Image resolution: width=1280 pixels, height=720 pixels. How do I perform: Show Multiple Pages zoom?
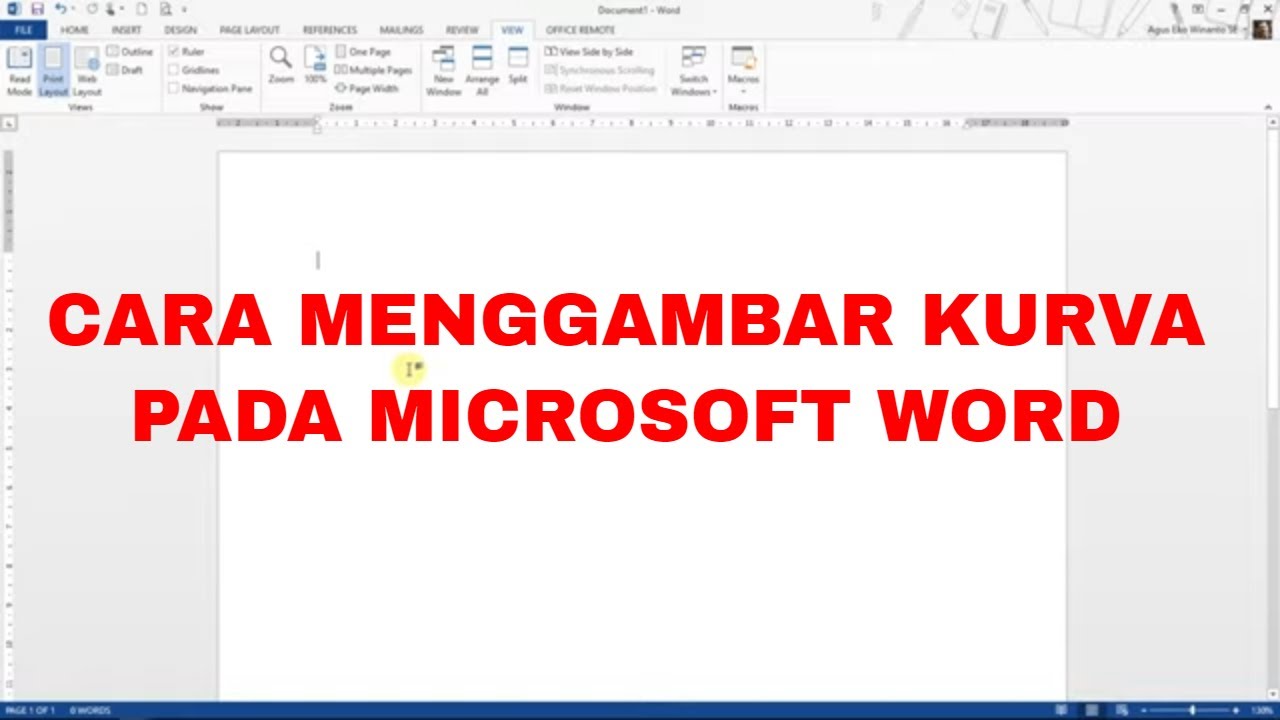[x=373, y=70]
